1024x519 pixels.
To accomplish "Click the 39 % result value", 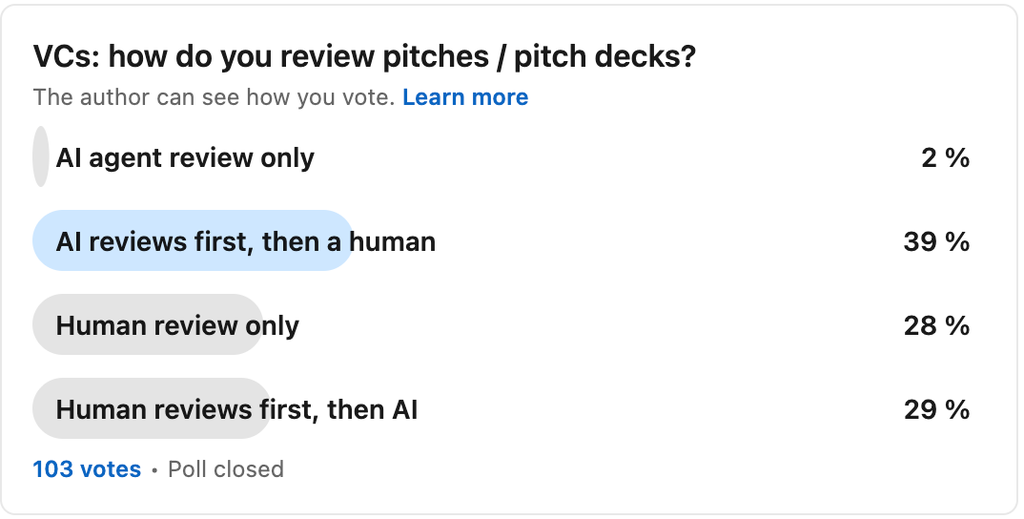I will (x=936, y=242).
